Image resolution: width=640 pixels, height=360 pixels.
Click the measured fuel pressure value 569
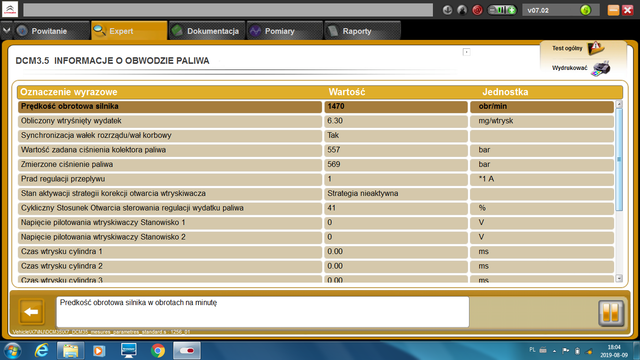(396, 164)
